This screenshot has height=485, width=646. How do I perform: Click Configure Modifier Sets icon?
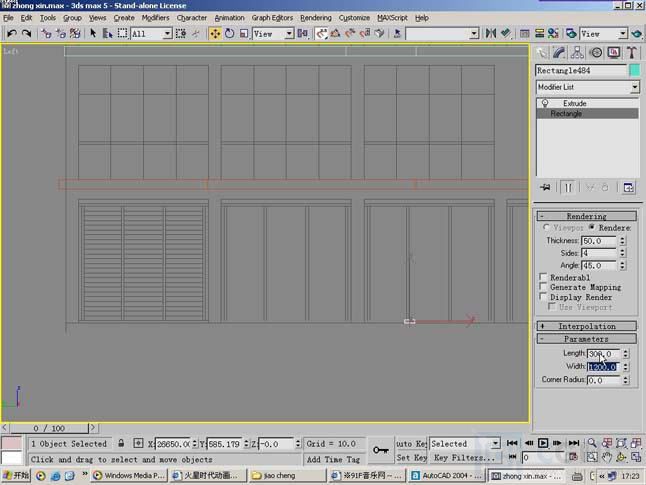(x=628, y=187)
